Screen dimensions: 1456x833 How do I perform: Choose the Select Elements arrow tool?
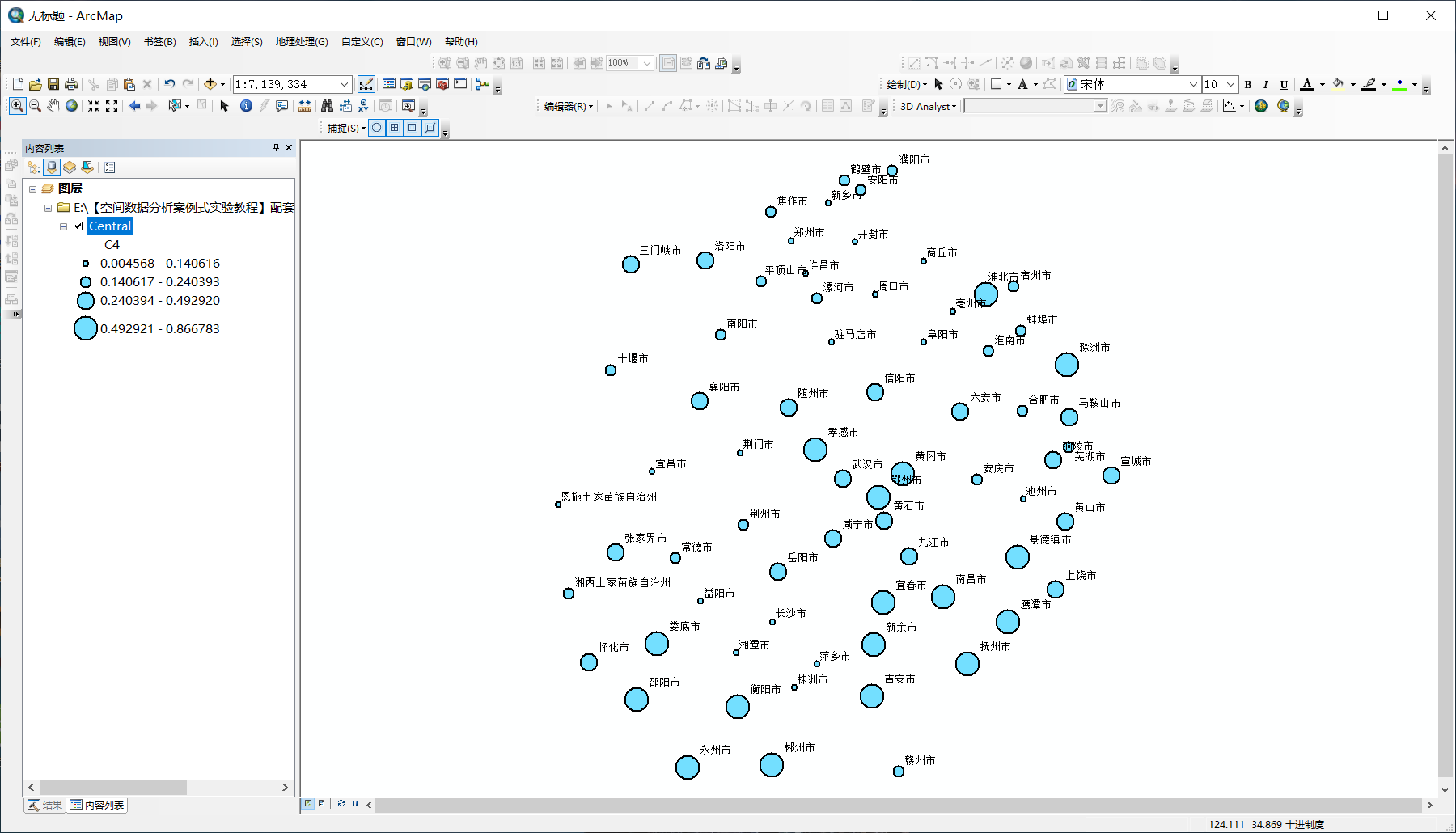click(224, 106)
